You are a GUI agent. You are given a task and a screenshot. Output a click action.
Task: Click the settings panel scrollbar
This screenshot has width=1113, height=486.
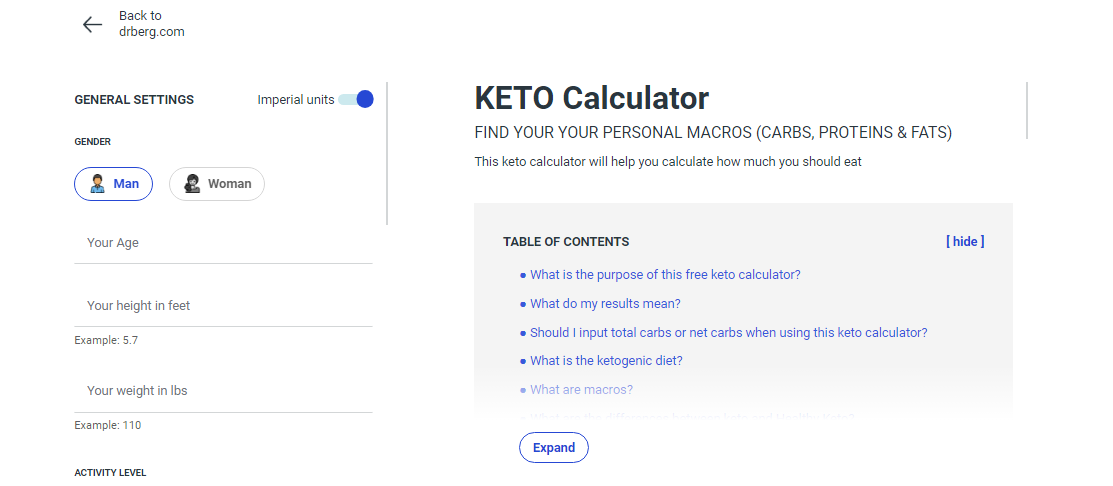coord(387,153)
